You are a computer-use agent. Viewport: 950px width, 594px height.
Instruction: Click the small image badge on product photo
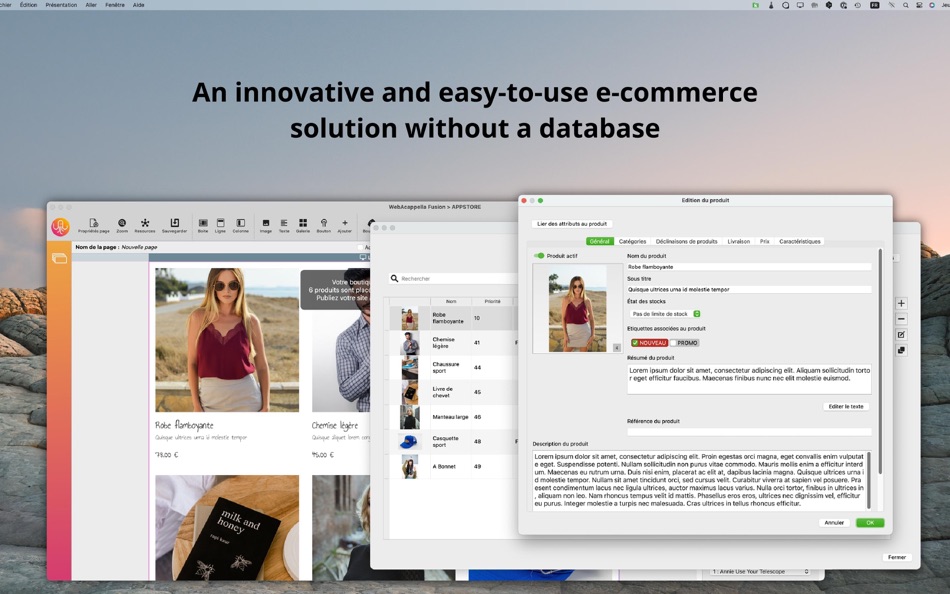[617, 348]
